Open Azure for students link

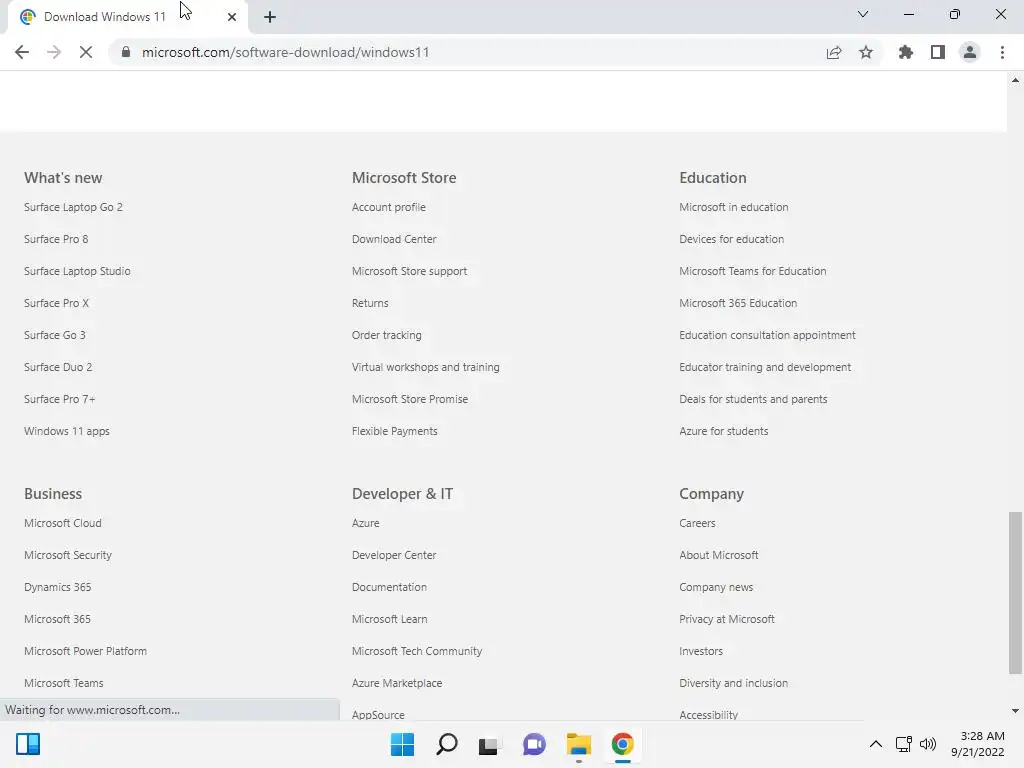point(724,431)
